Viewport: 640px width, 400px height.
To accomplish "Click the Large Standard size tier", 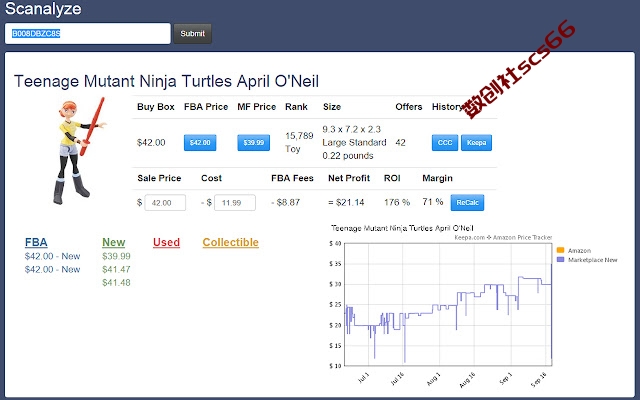I will click(x=354, y=142).
